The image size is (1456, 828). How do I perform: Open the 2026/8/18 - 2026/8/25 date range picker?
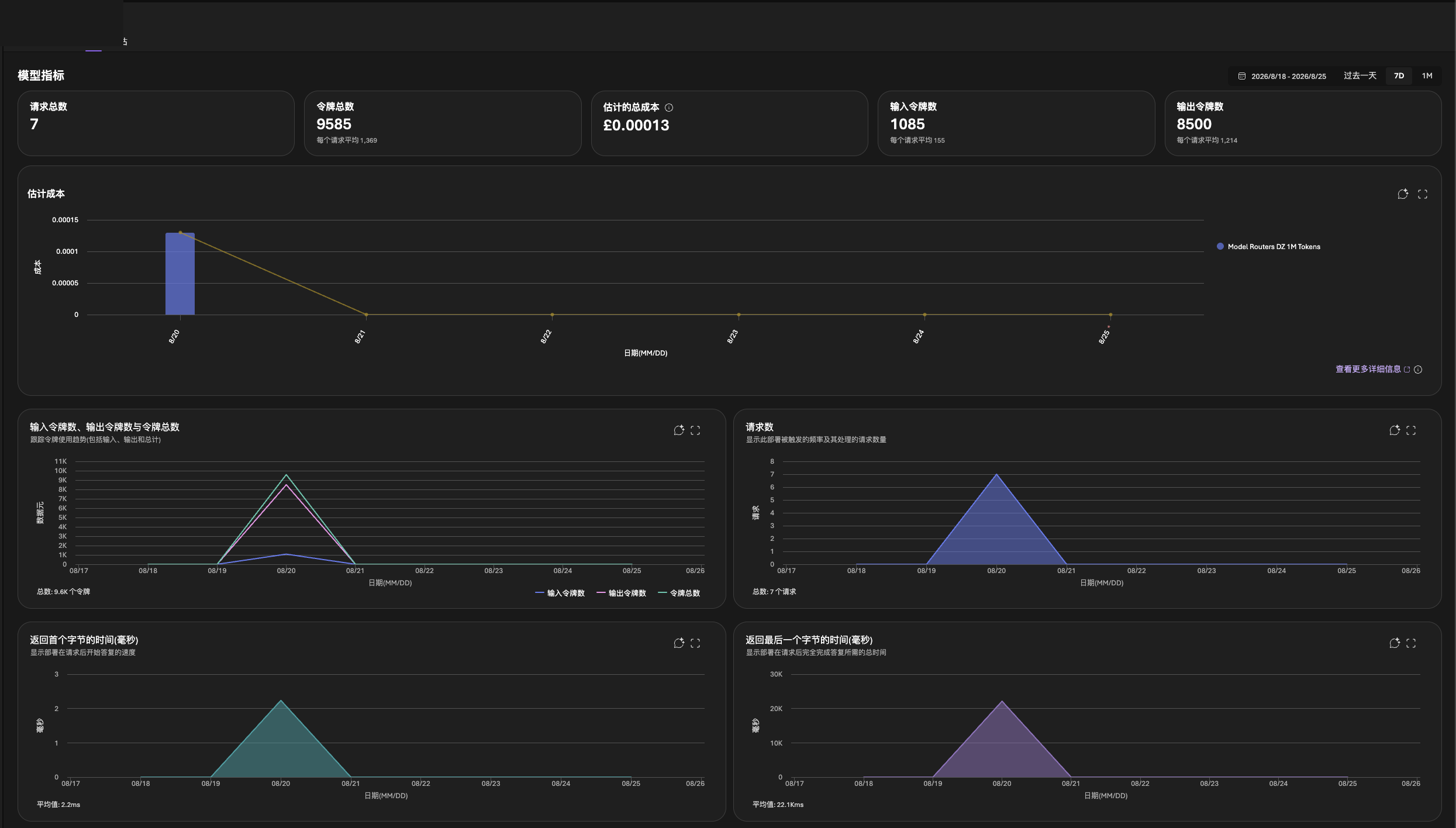coord(1282,76)
